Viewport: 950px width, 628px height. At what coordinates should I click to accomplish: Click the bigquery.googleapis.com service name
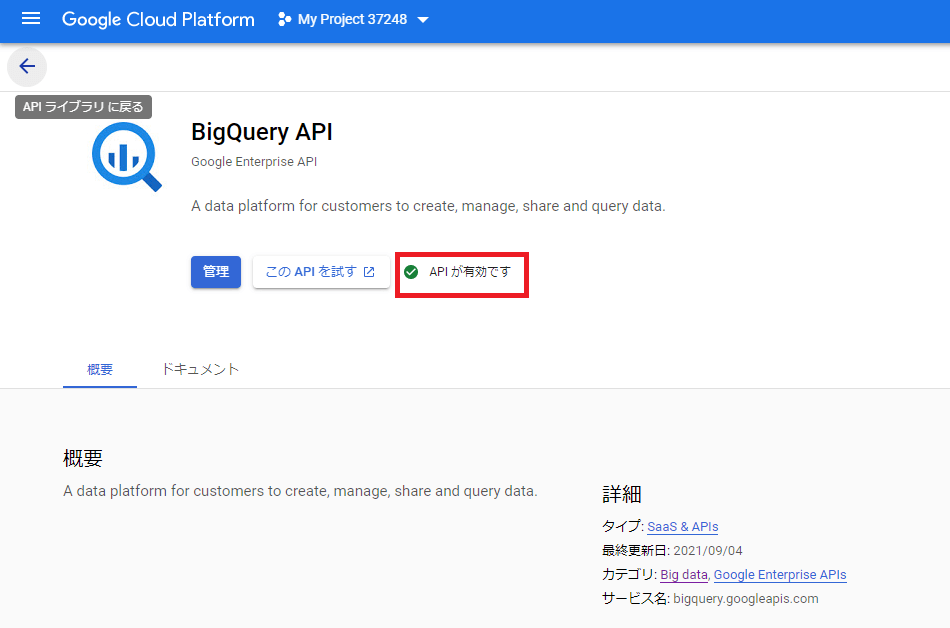[x=746, y=599]
